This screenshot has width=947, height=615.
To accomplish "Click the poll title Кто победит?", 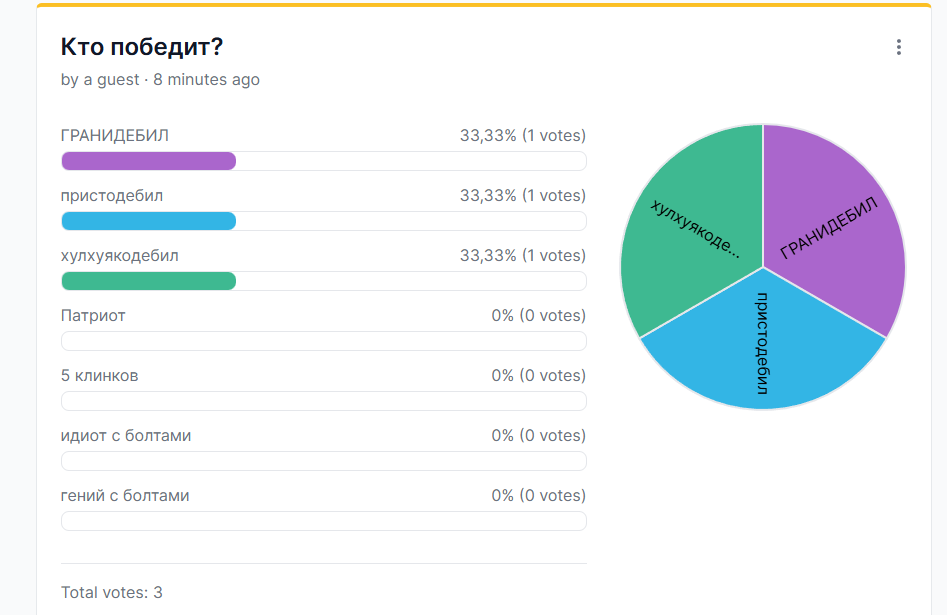I will 142,47.
